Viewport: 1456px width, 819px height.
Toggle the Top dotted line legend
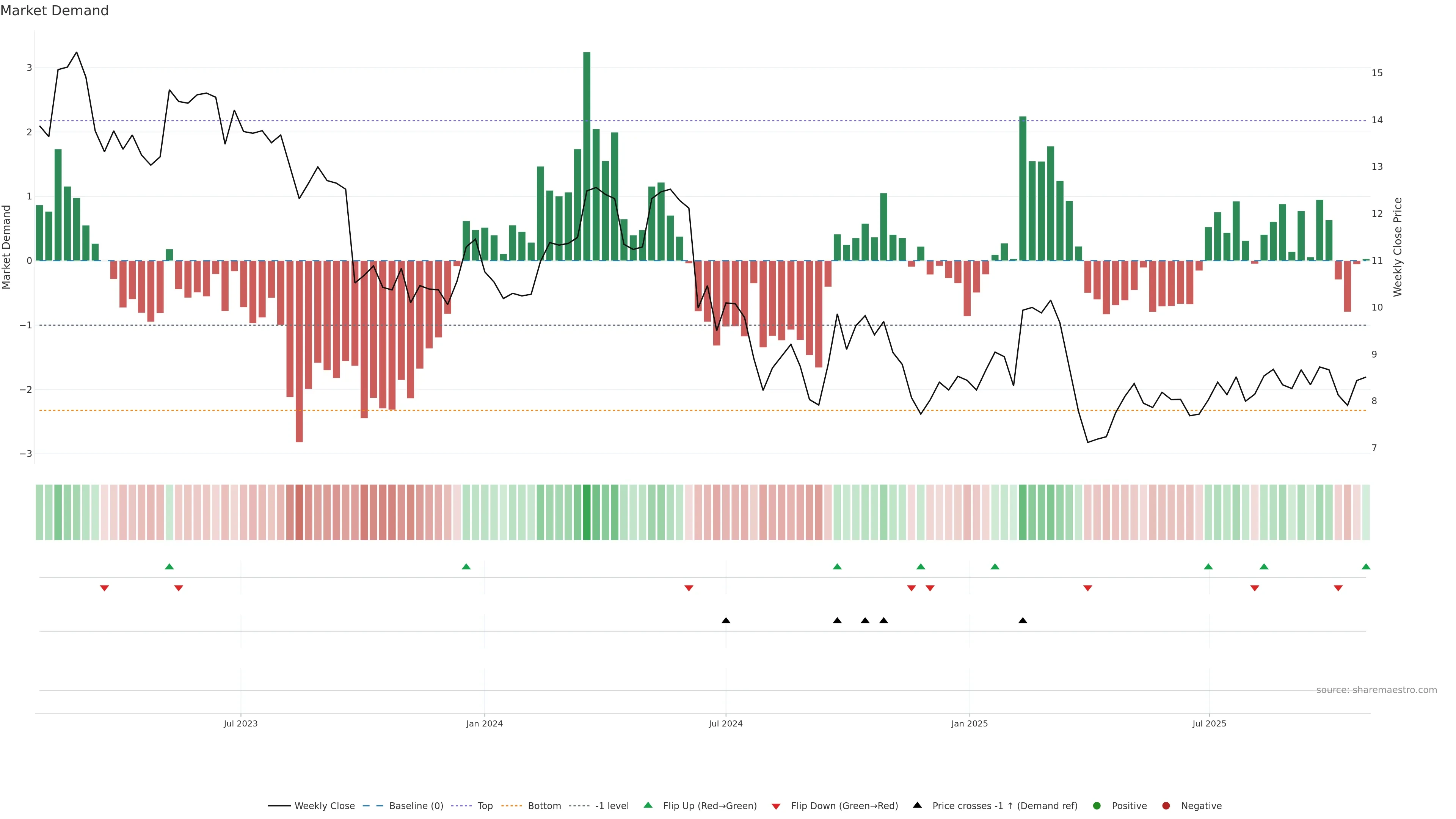point(485,806)
